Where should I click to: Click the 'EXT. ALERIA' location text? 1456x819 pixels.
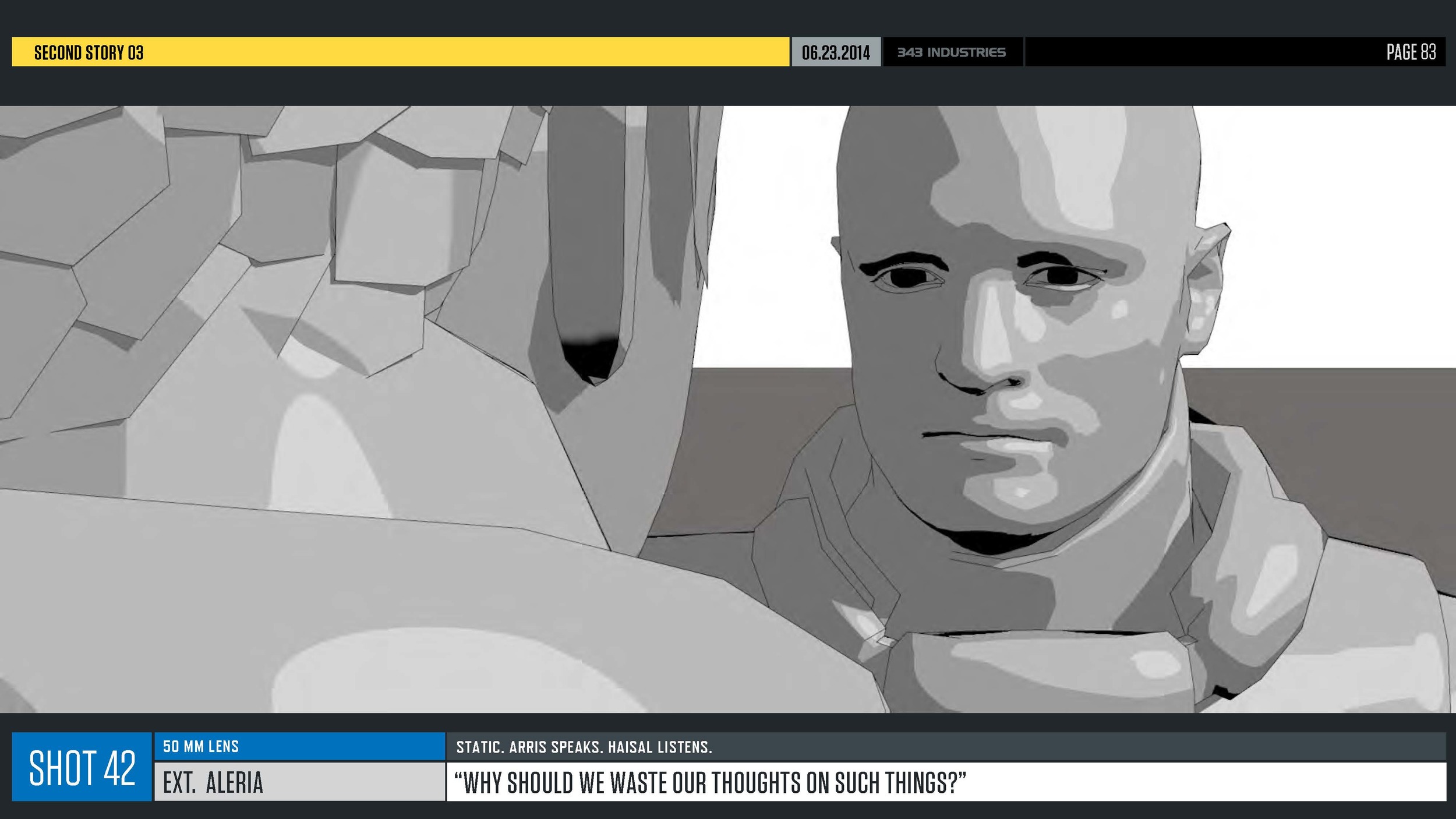213,782
